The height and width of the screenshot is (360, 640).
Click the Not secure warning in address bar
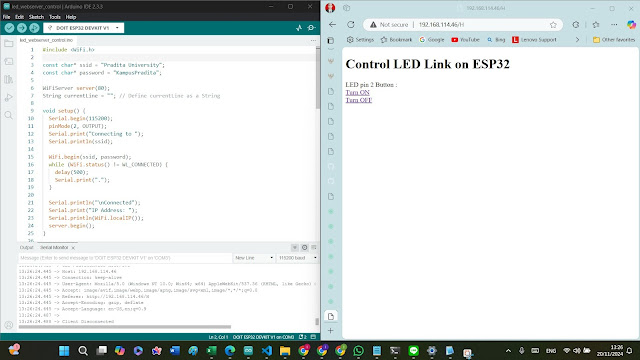[x=389, y=25]
